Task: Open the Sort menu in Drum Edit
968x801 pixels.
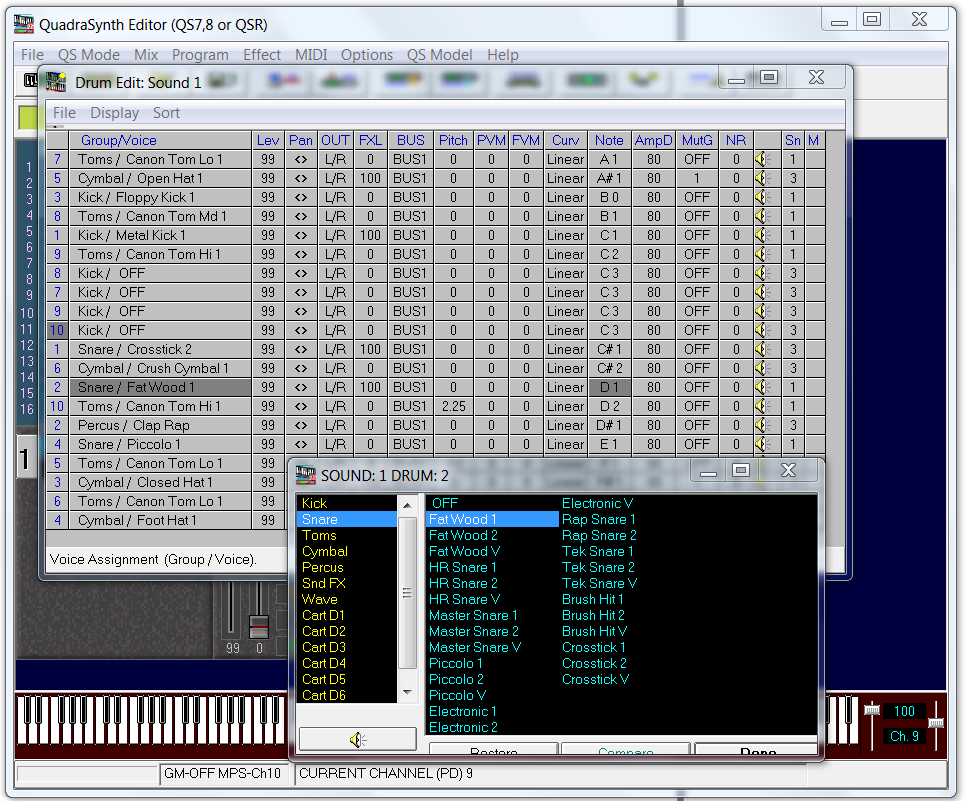Action: pos(166,113)
